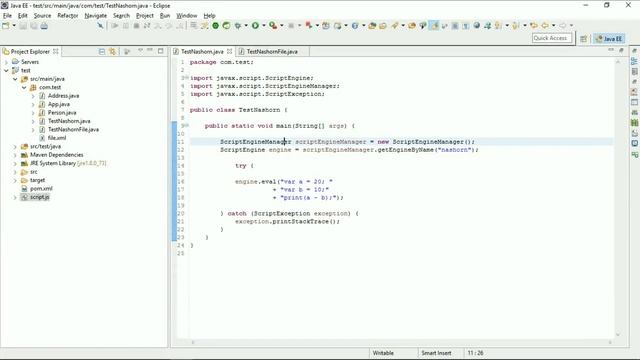
Task: Toggle Use Step Filters icon
Action: (x=204, y=26)
